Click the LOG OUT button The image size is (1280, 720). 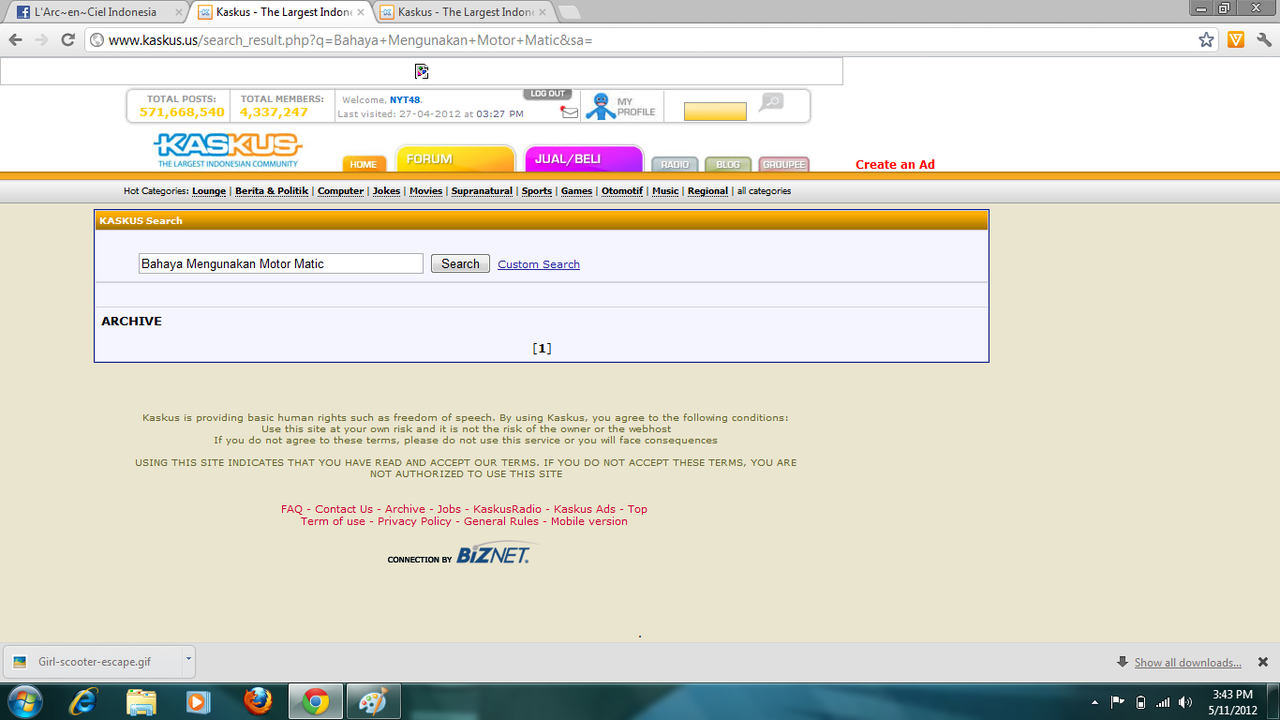click(547, 94)
